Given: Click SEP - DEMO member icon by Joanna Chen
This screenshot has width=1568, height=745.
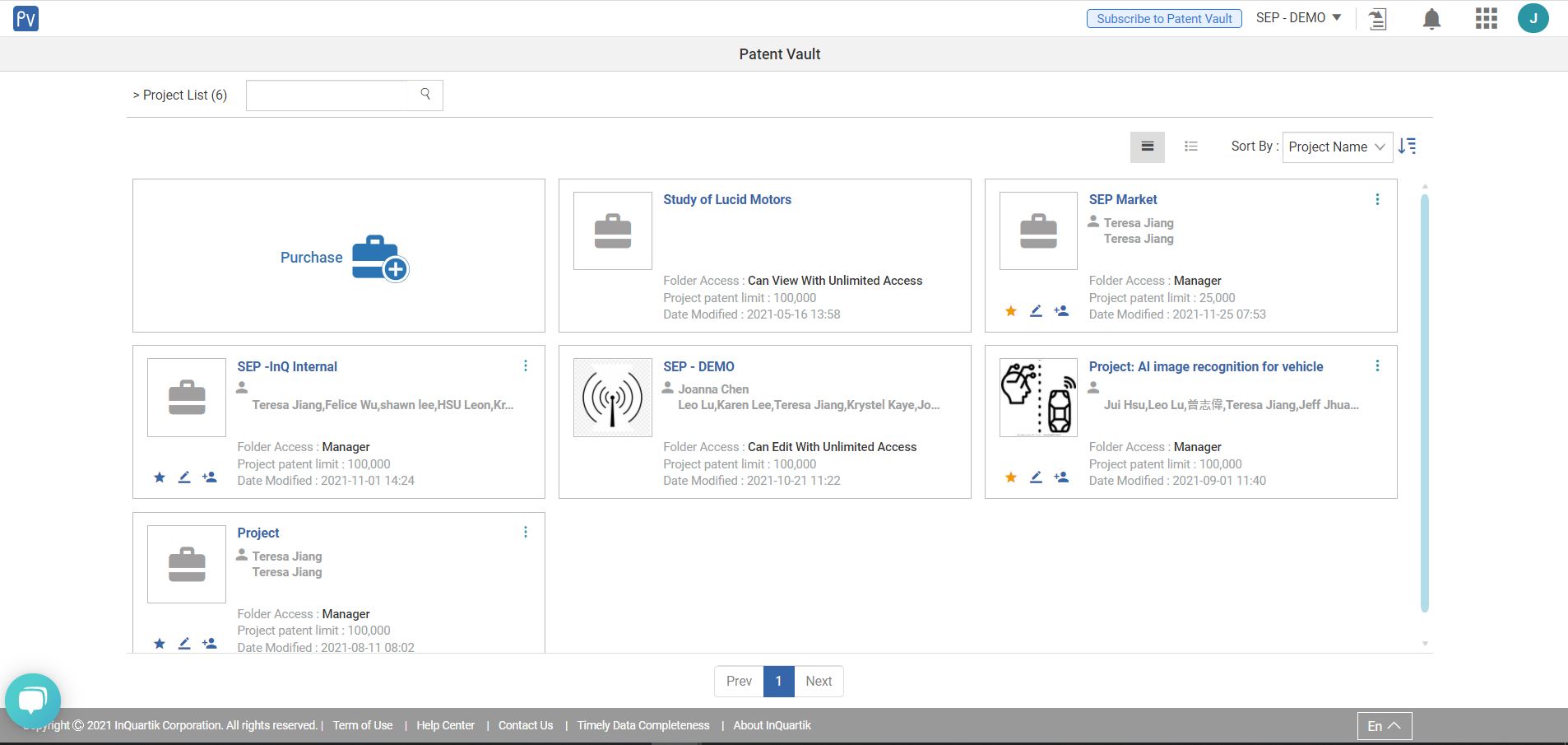Looking at the screenshot, I should click(x=668, y=388).
